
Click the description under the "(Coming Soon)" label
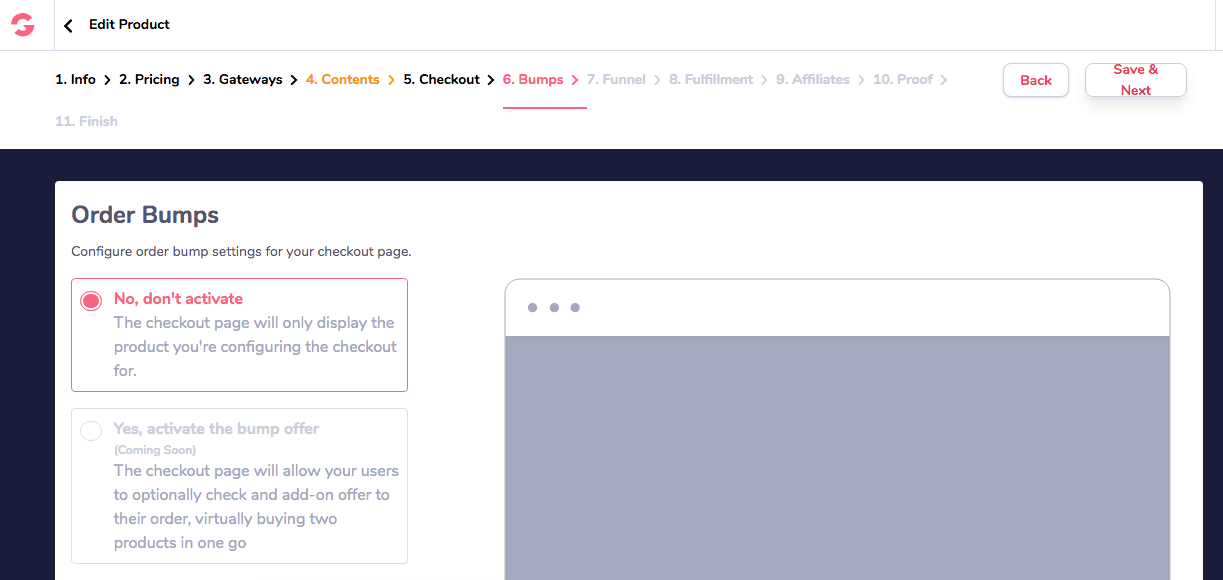[x=256, y=507]
